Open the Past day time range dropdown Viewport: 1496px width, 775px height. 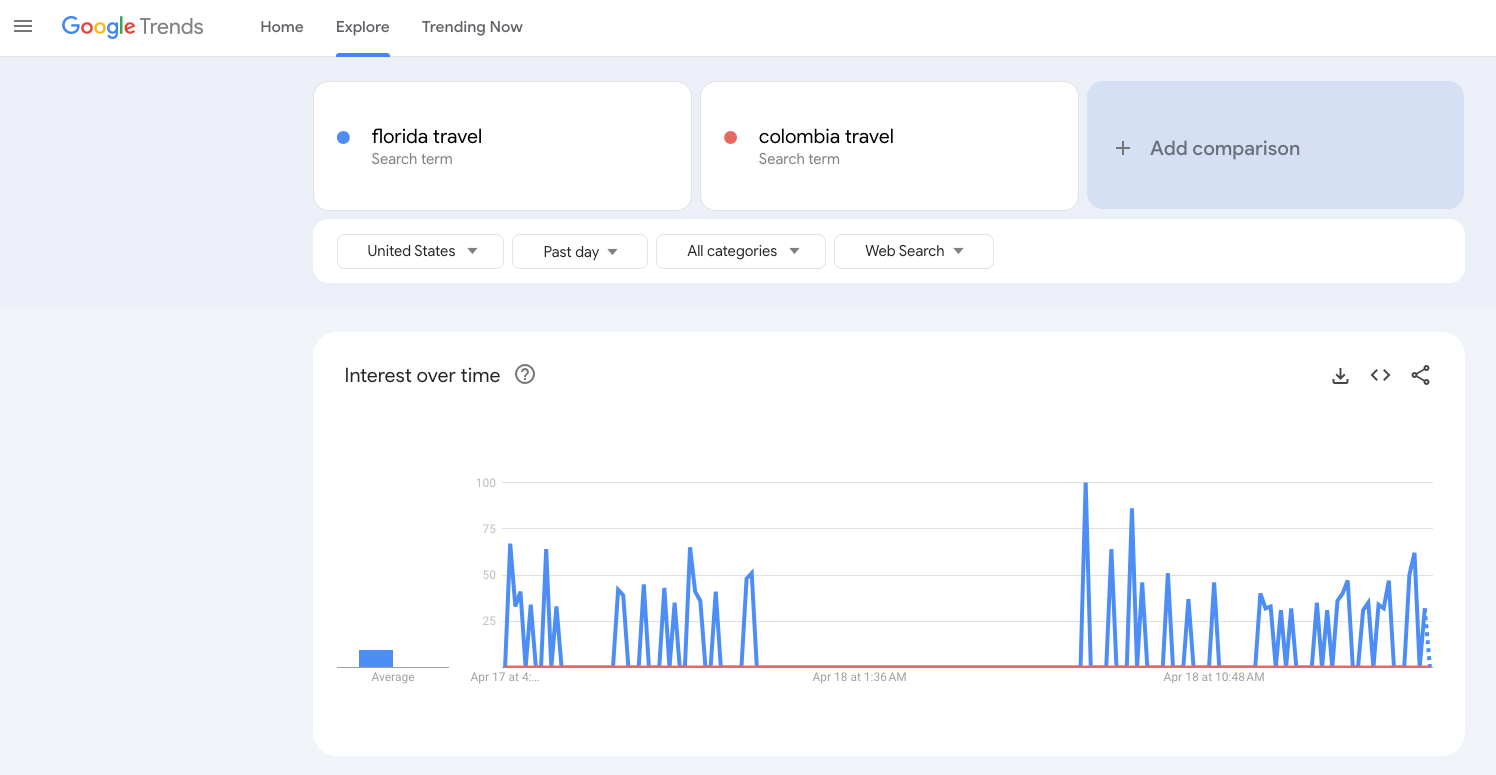click(580, 252)
